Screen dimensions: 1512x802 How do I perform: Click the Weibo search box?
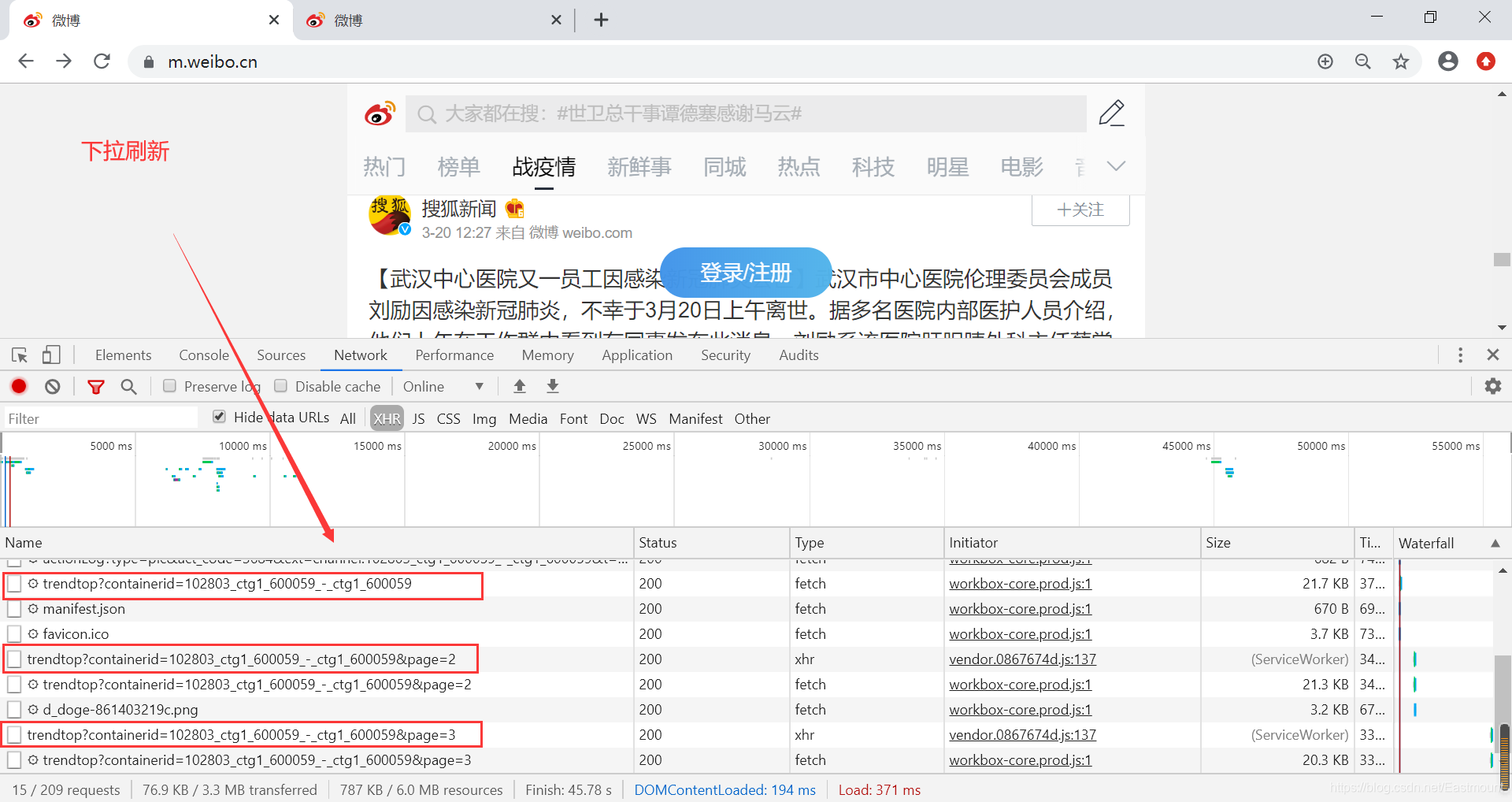click(746, 114)
